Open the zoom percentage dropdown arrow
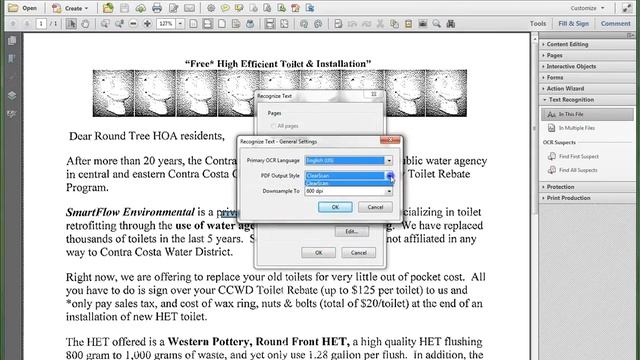The image size is (640, 360). click(x=180, y=24)
